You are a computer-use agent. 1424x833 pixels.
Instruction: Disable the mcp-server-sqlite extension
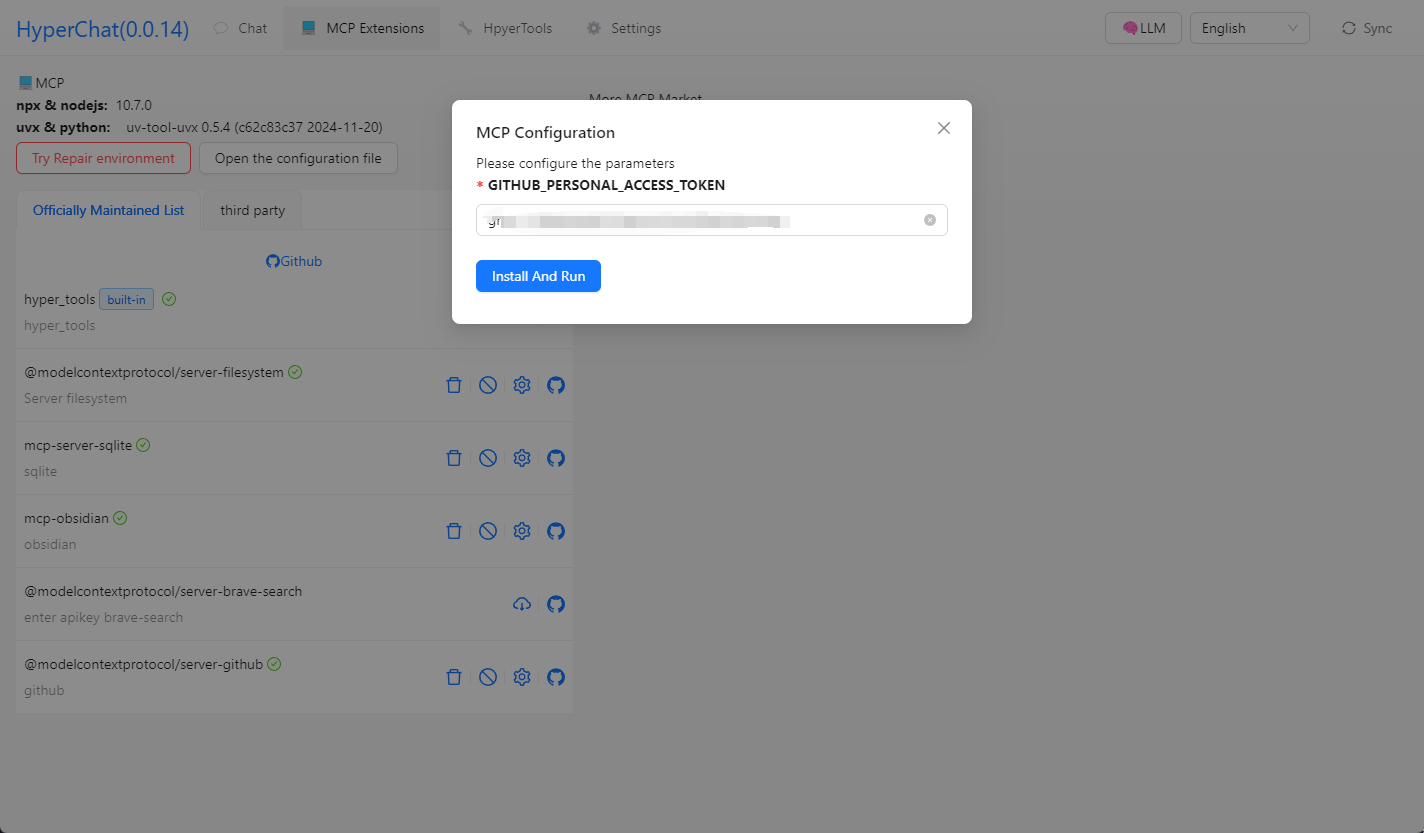[x=488, y=458]
